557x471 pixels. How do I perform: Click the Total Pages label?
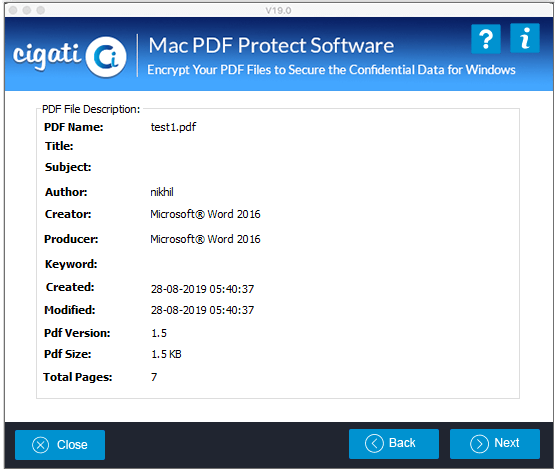tap(77, 377)
